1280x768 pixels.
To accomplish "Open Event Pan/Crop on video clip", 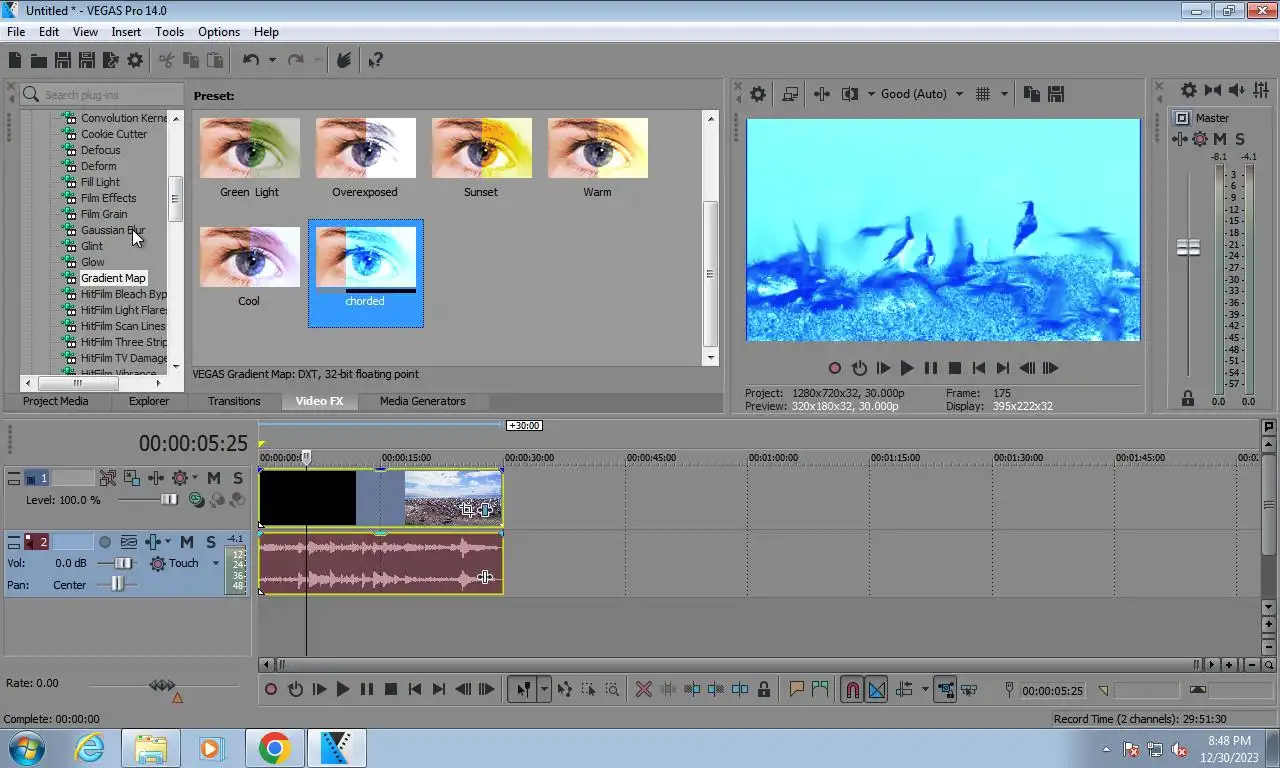I will point(467,509).
